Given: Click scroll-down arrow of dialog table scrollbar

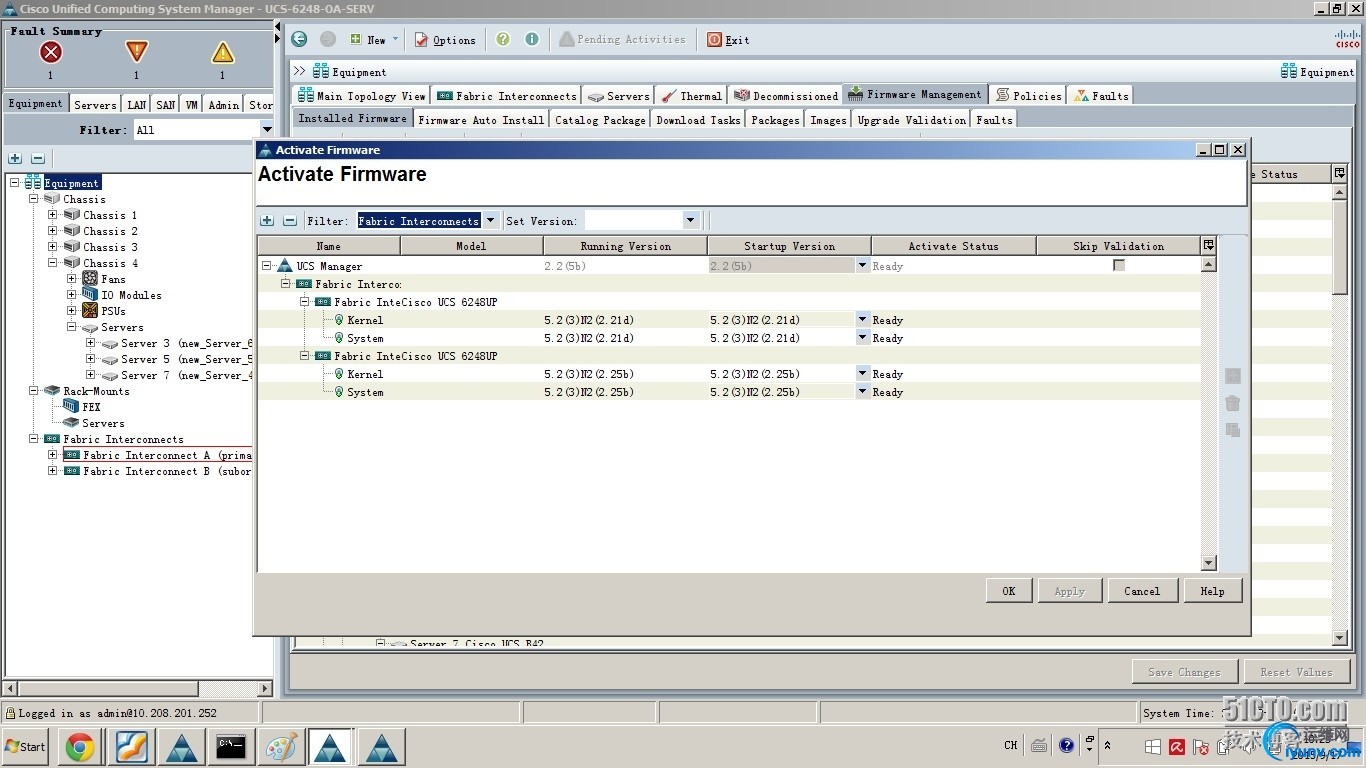Looking at the screenshot, I should pos(1209,563).
